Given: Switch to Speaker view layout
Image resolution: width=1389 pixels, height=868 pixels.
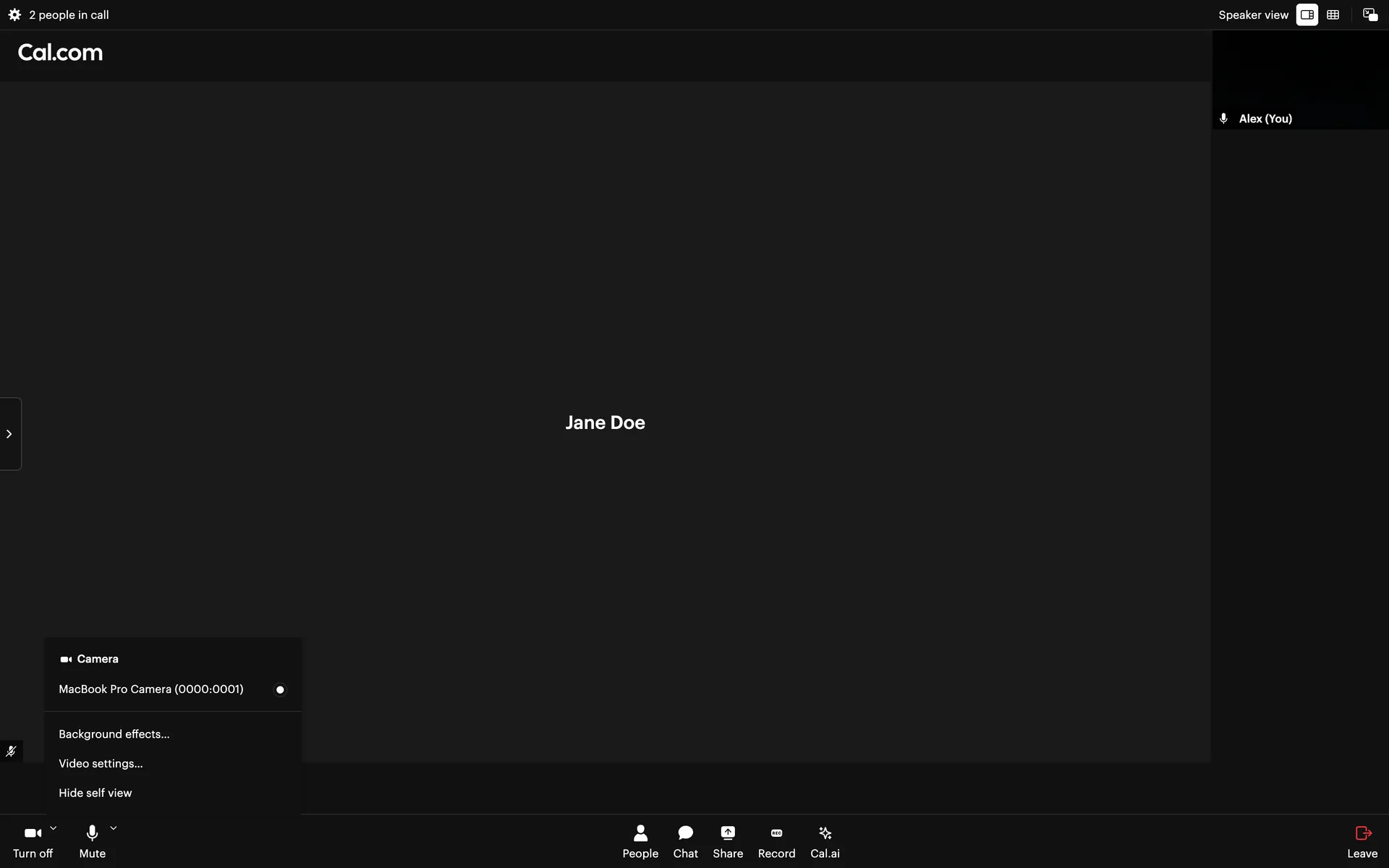Looking at the screenshot, I should coord(1307,14).
